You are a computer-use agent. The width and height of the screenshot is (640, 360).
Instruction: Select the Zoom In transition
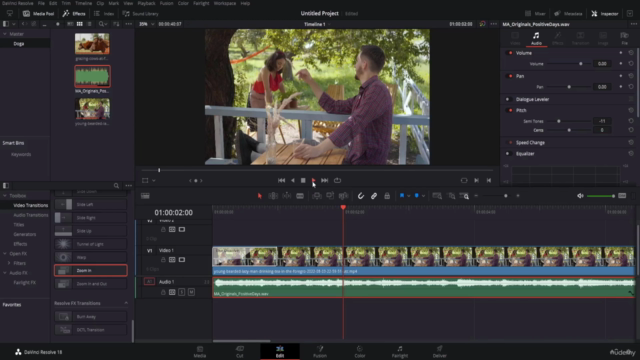coord(91,270)
